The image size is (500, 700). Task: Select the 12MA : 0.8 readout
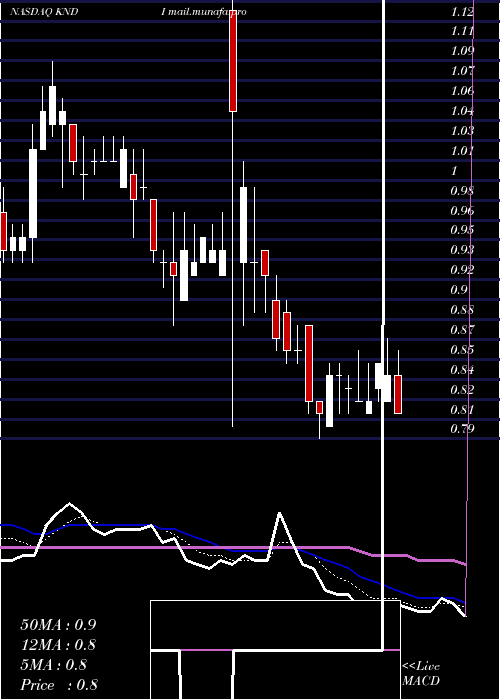pos(58,645)
